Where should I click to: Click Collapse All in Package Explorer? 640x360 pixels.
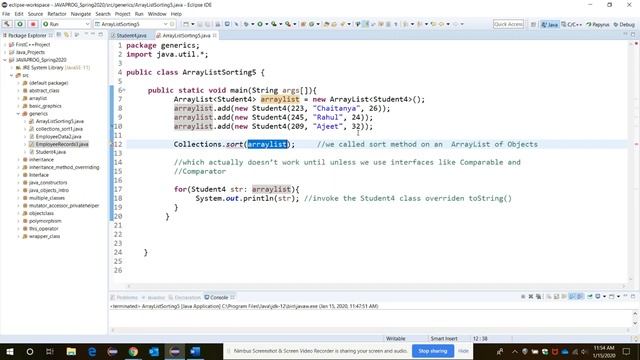(59, 35)
